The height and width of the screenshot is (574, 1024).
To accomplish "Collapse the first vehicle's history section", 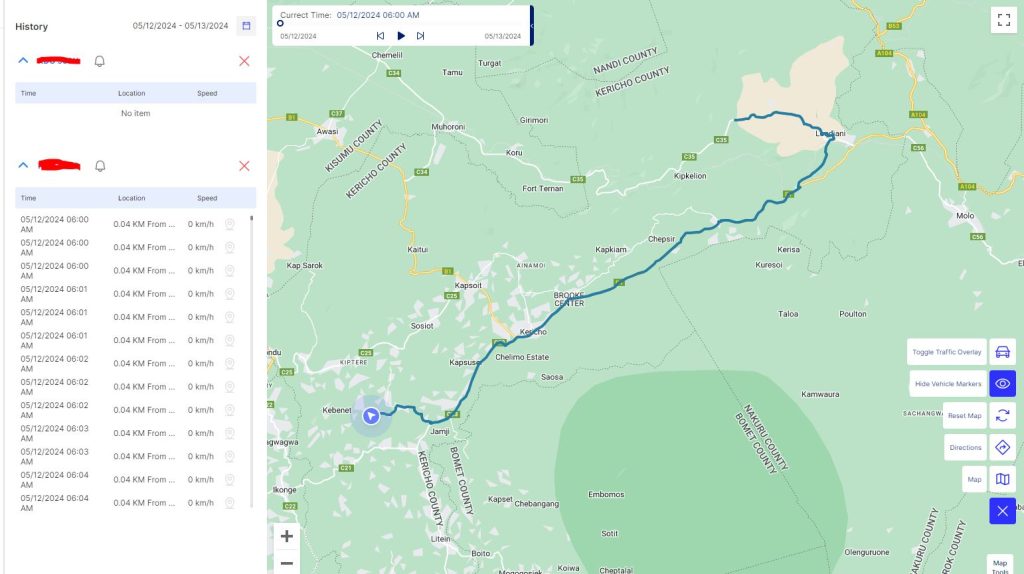I will (x=23, y=60).
